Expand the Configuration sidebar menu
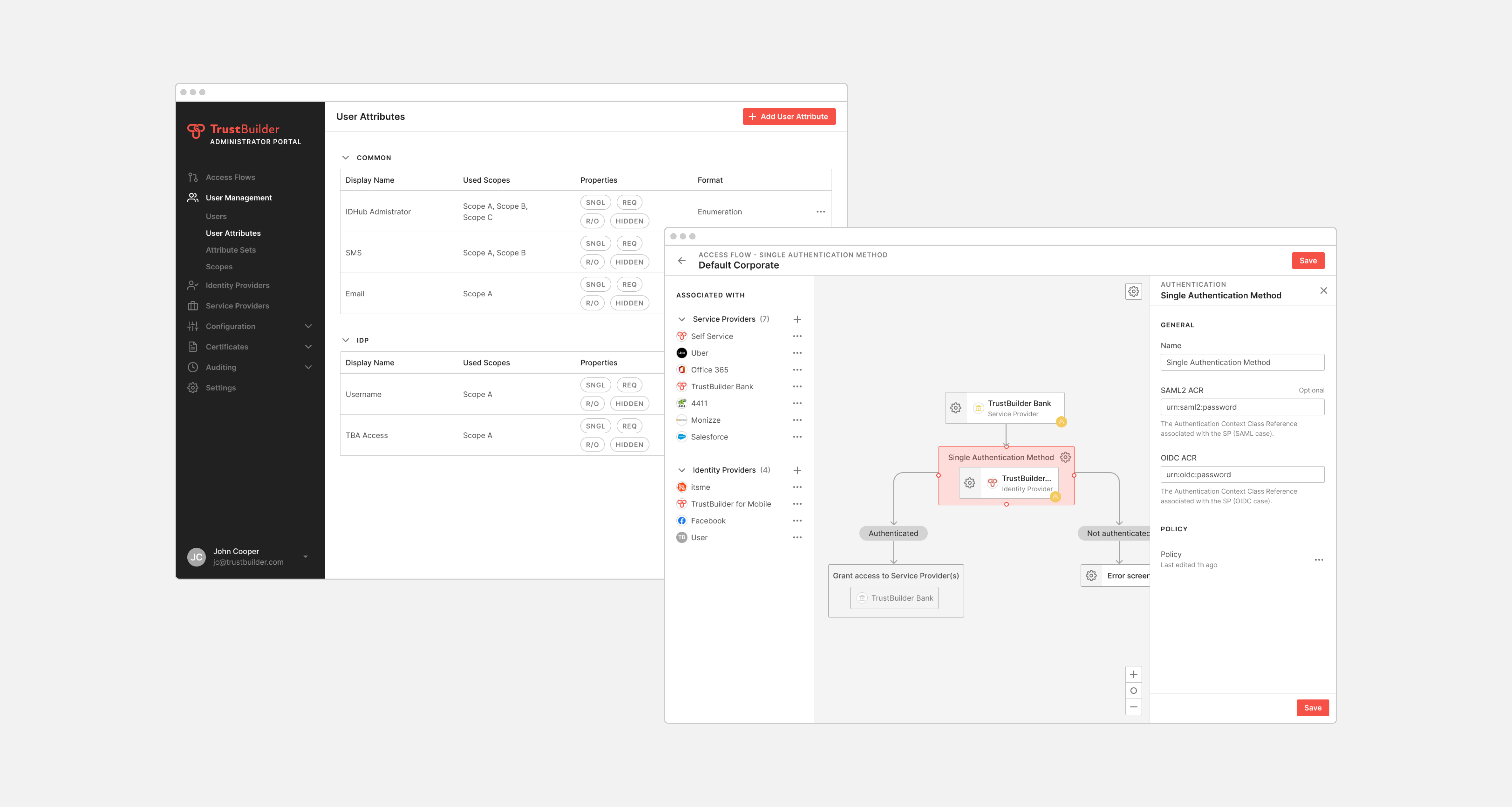The image size is (1512, 807). click(x=309, y=326)
